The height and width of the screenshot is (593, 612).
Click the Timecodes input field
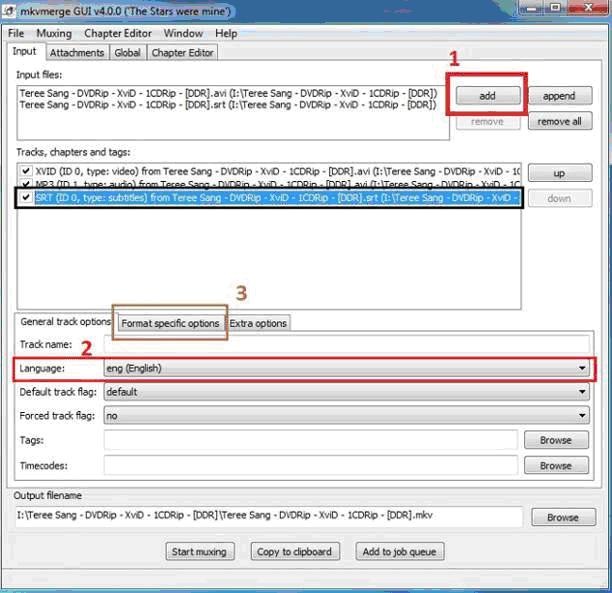[x=311, y=465]
